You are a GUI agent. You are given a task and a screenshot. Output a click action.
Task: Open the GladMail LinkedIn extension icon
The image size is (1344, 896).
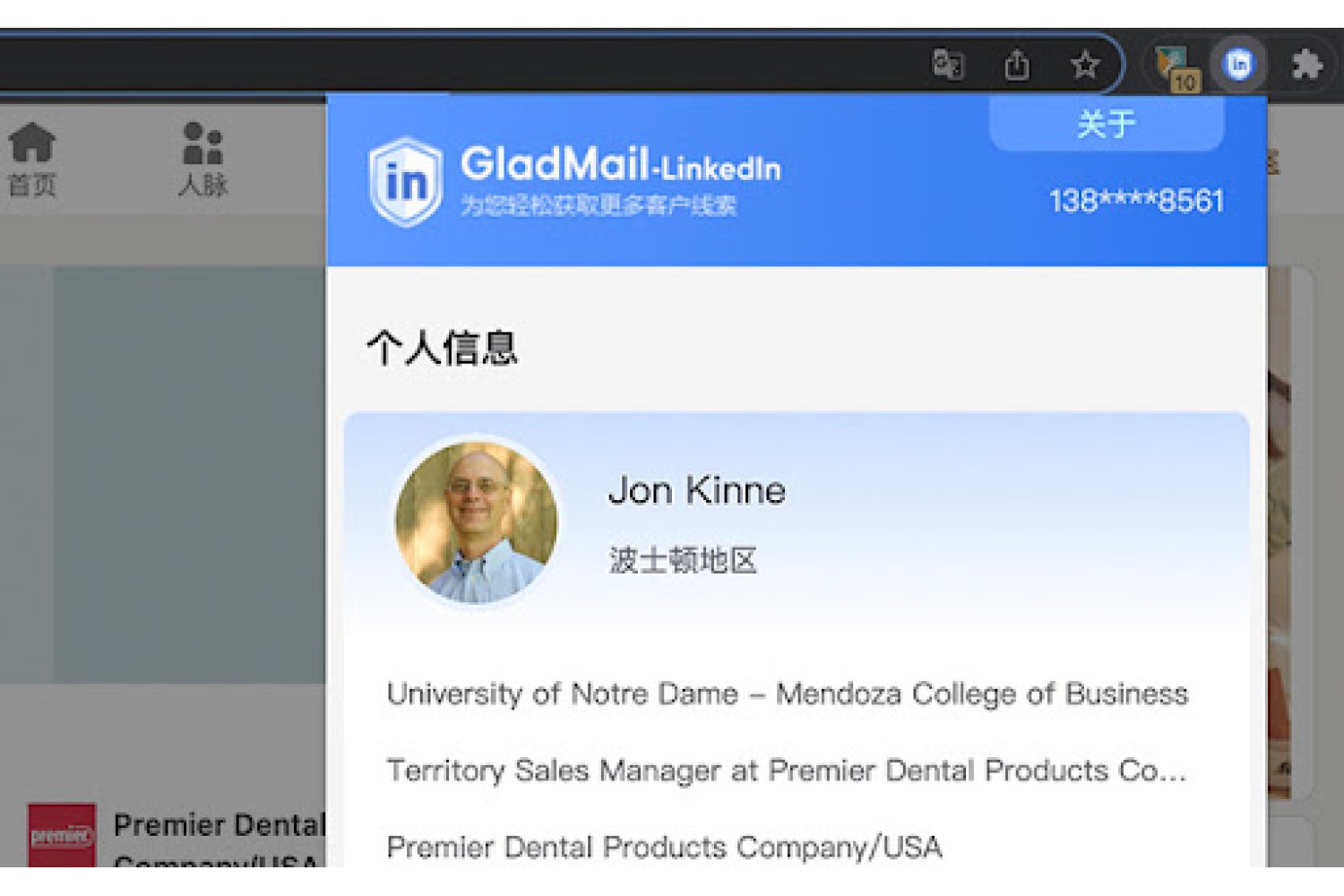(x=1239, y=65)
